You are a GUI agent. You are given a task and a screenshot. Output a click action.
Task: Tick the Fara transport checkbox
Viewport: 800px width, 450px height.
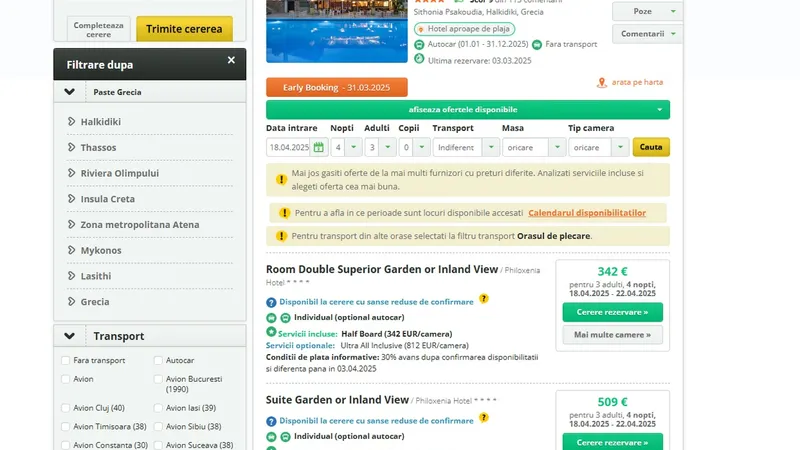pyautogui.click(x=65, y=361)
